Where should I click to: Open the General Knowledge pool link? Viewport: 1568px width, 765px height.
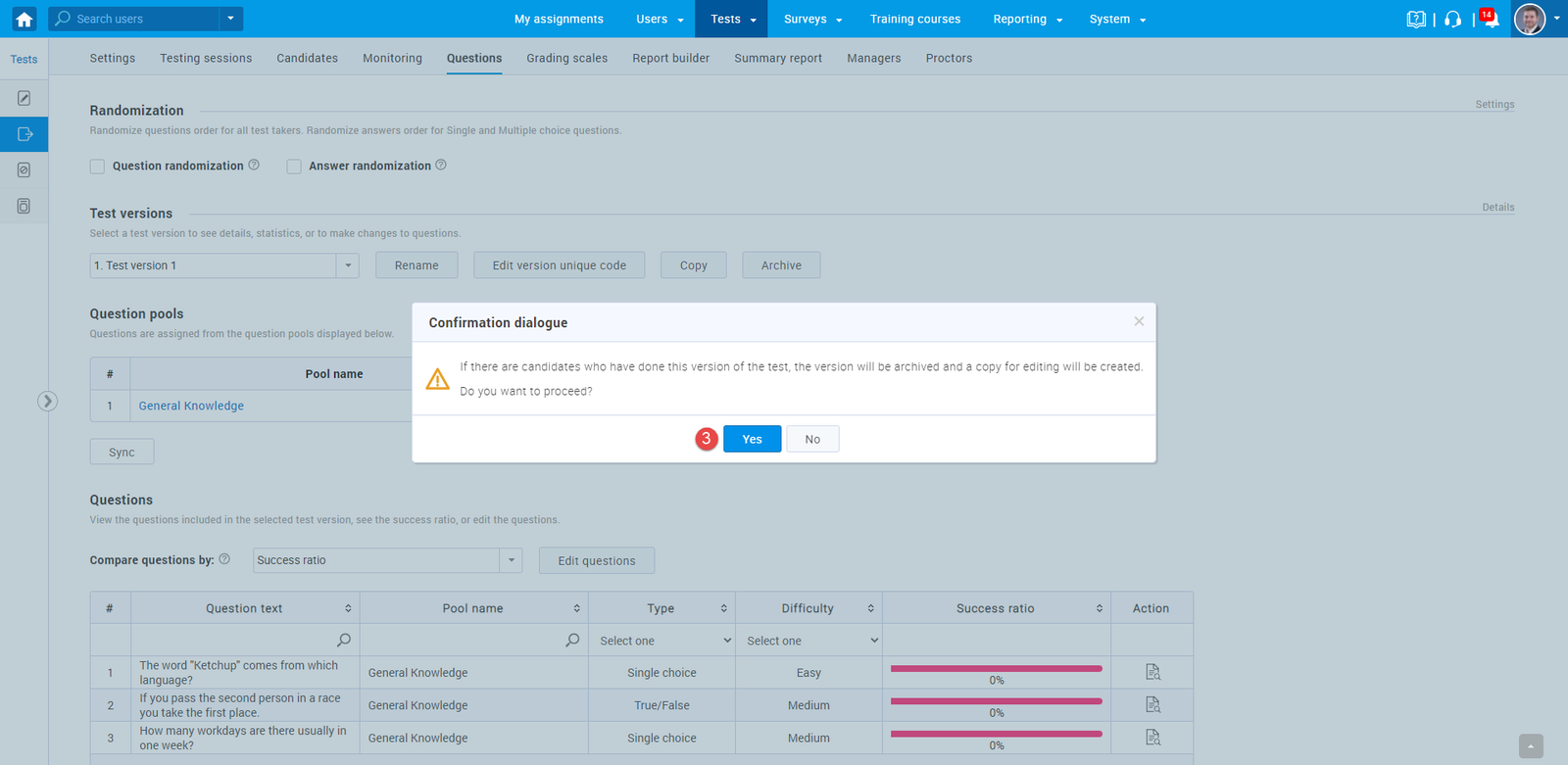coord(191,406)
